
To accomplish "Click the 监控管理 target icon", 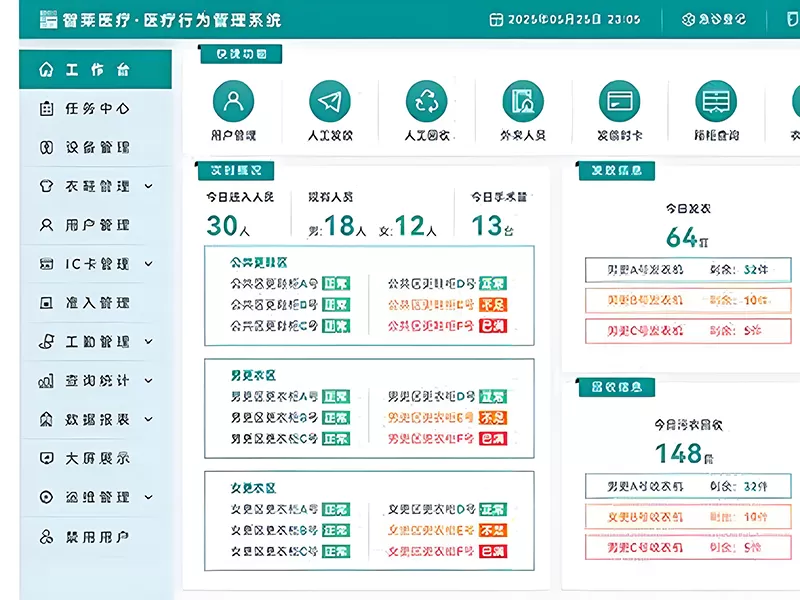I will click(46, 497).
